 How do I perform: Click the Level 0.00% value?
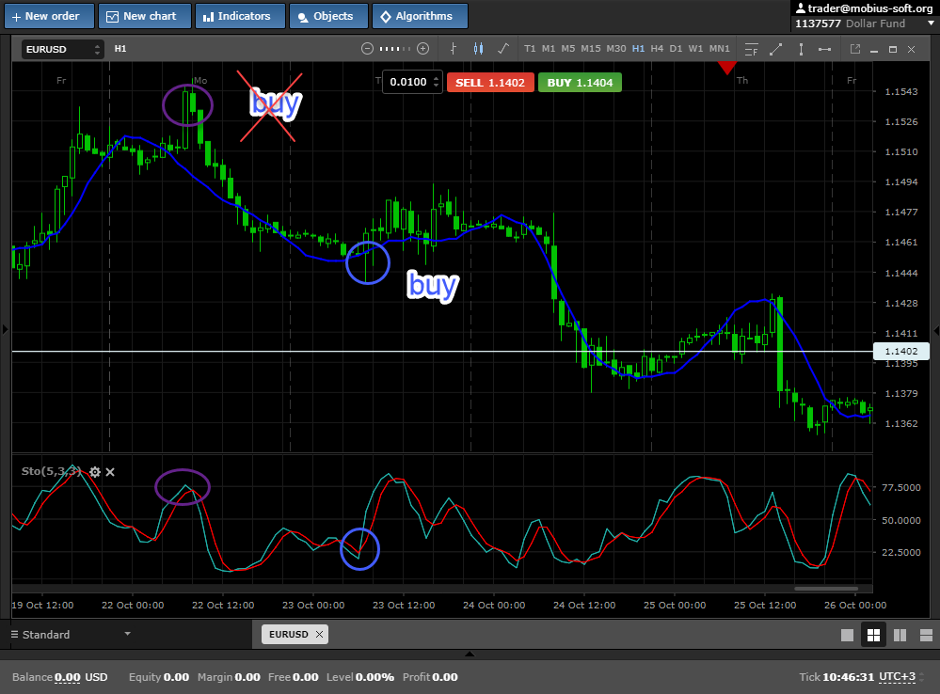click(375, 677)
